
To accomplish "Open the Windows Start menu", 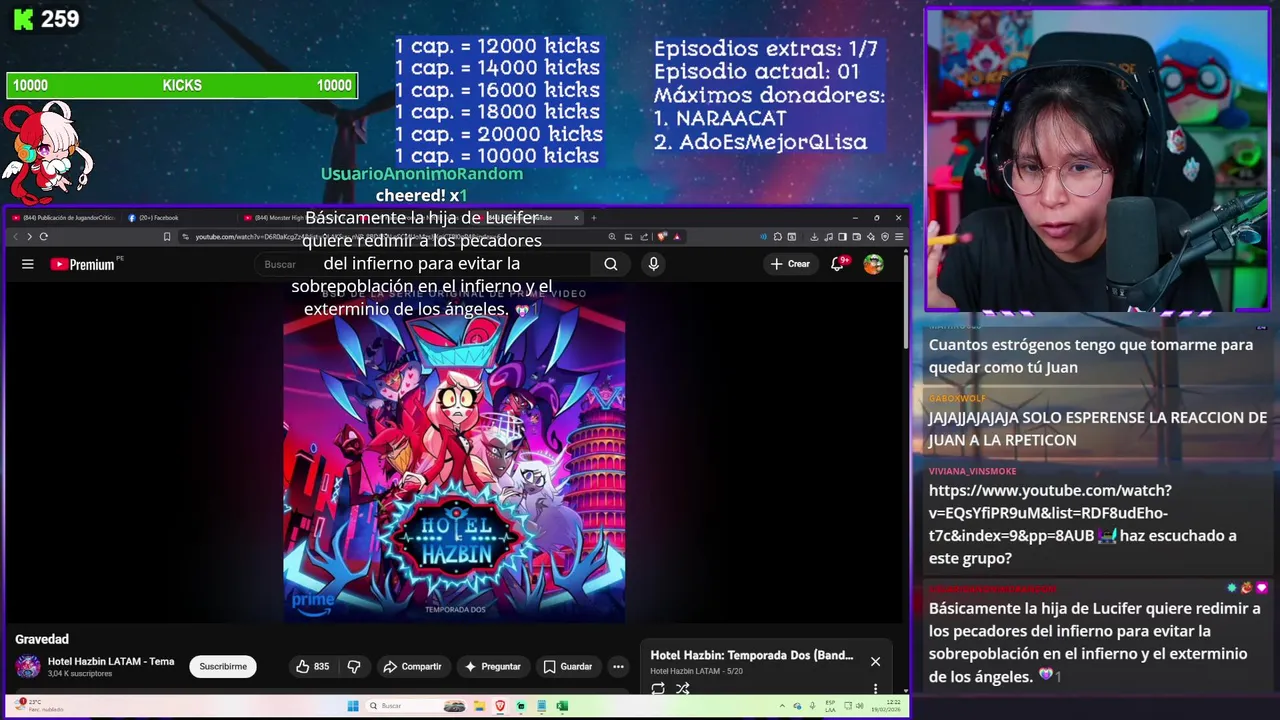I will point(353,706).
